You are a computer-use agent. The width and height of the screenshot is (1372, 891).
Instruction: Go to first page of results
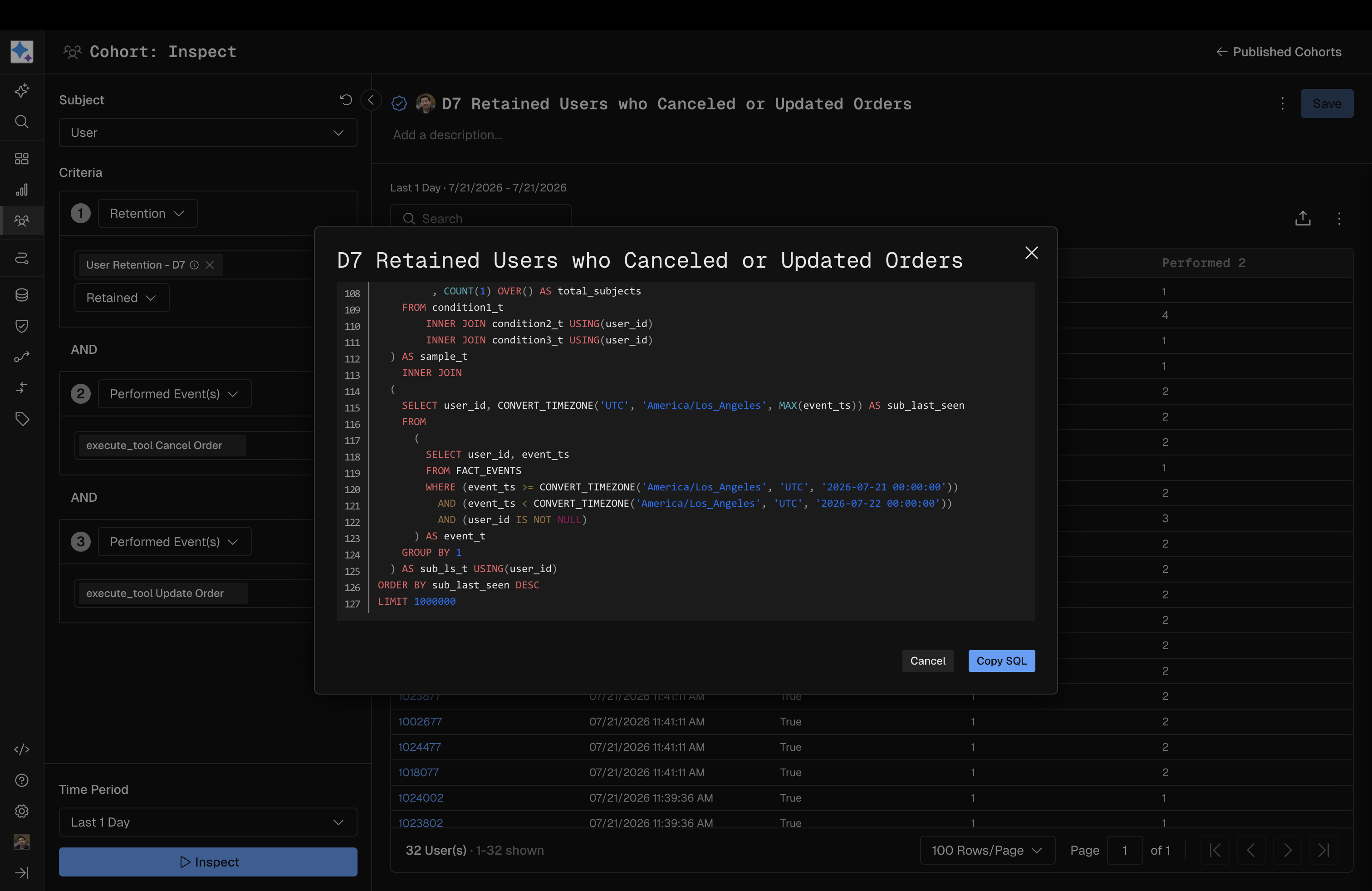[1215, 850]
